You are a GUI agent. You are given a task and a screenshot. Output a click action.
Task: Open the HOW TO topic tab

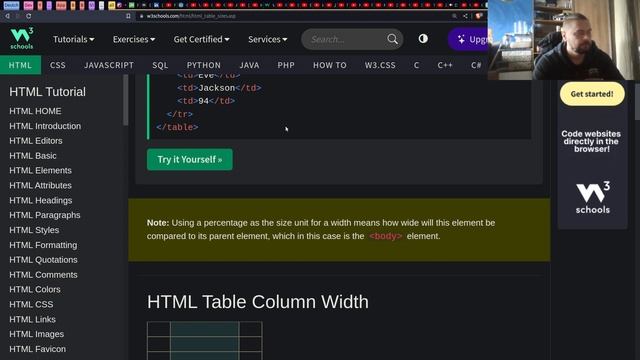click(x=329, y=65)
